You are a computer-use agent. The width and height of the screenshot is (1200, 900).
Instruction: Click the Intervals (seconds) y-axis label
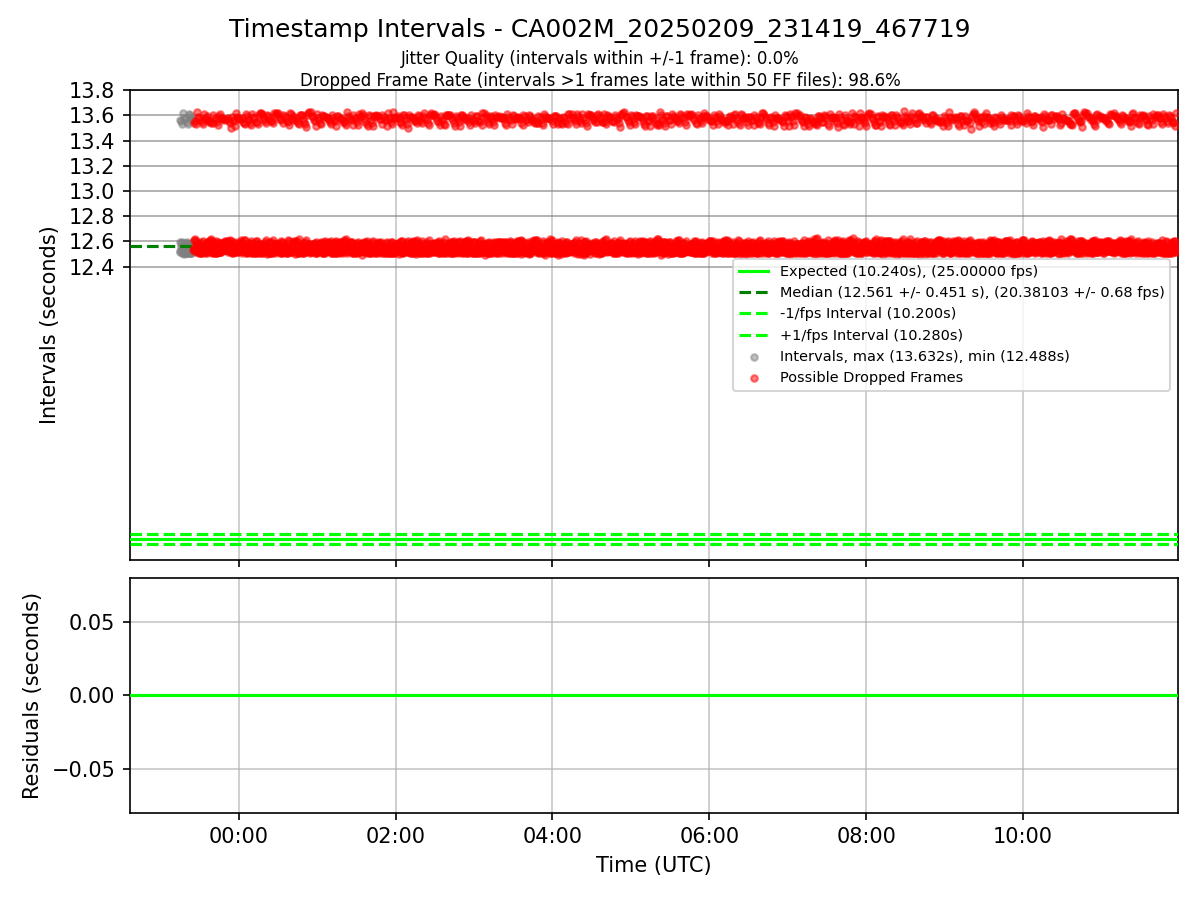[x=48, y=325]
